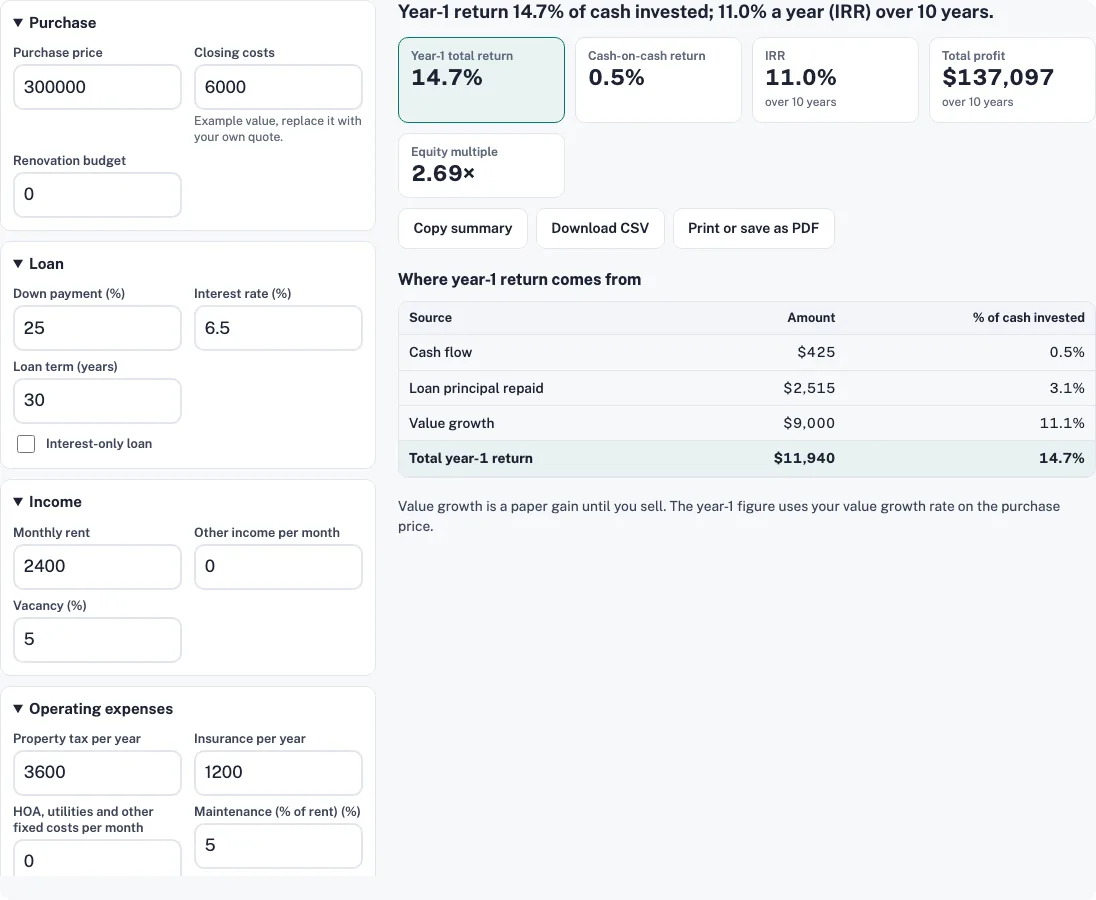Image resolution: width=1096 pixels, height=900 pixels.
Task: Click the Year-1 return headline sentence
Action: (695, 12)
